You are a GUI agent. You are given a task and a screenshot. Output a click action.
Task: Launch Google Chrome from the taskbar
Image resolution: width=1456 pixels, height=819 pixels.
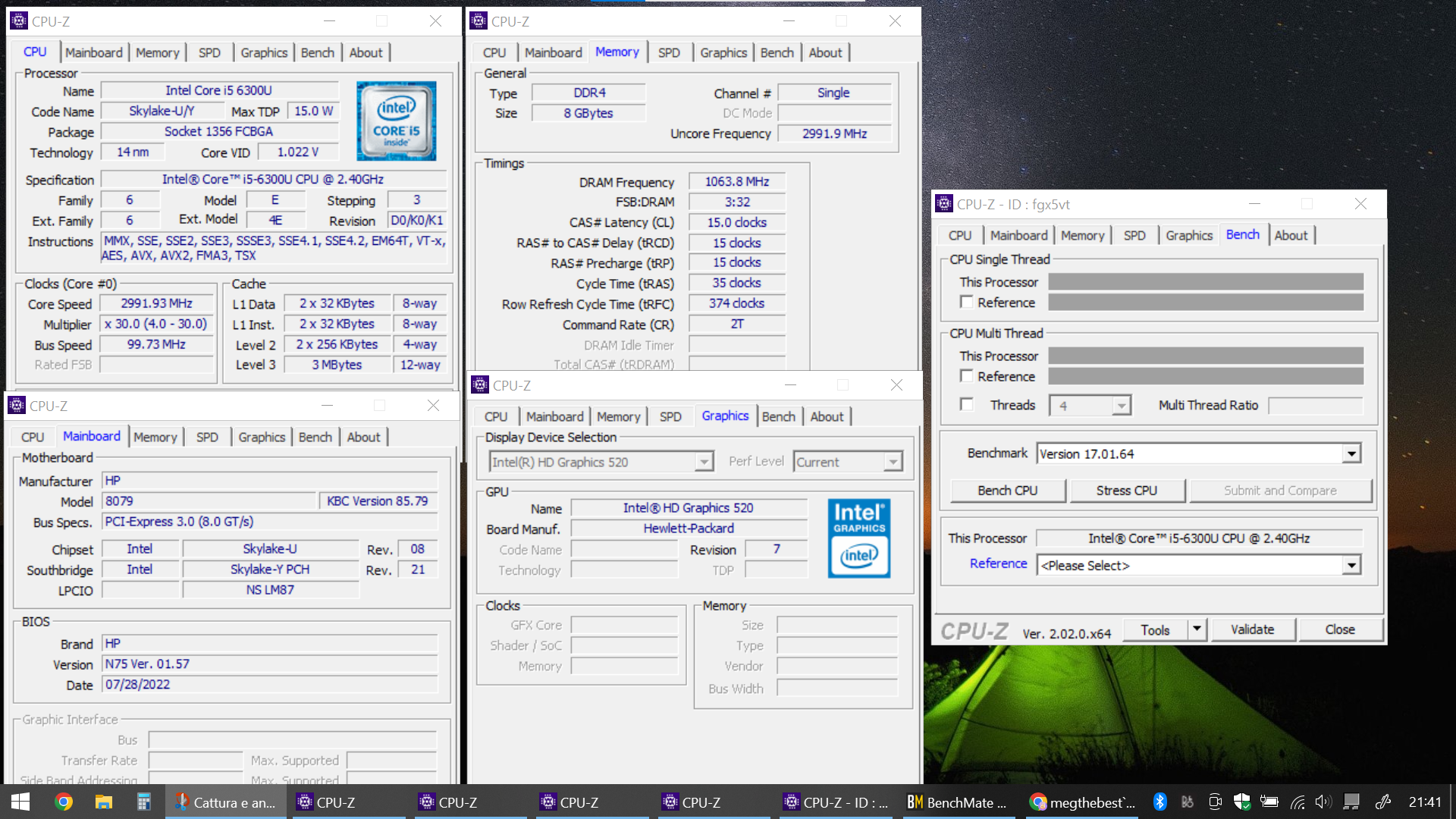coord(64,802)
